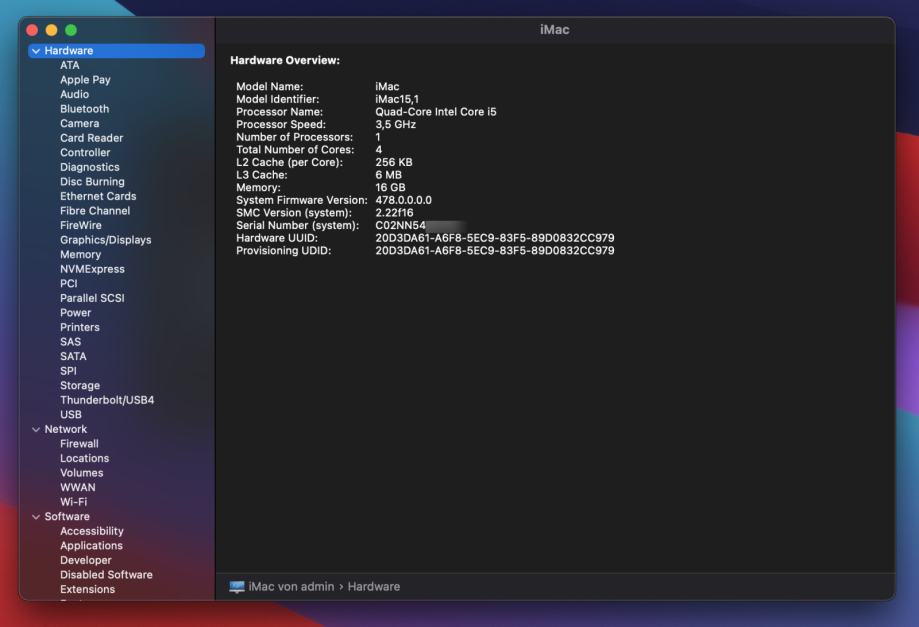Viewport: 919px width, 627px height.
Task: Click 'Hardware' in the bottom path bar
Action: click(x=374, y=587)
